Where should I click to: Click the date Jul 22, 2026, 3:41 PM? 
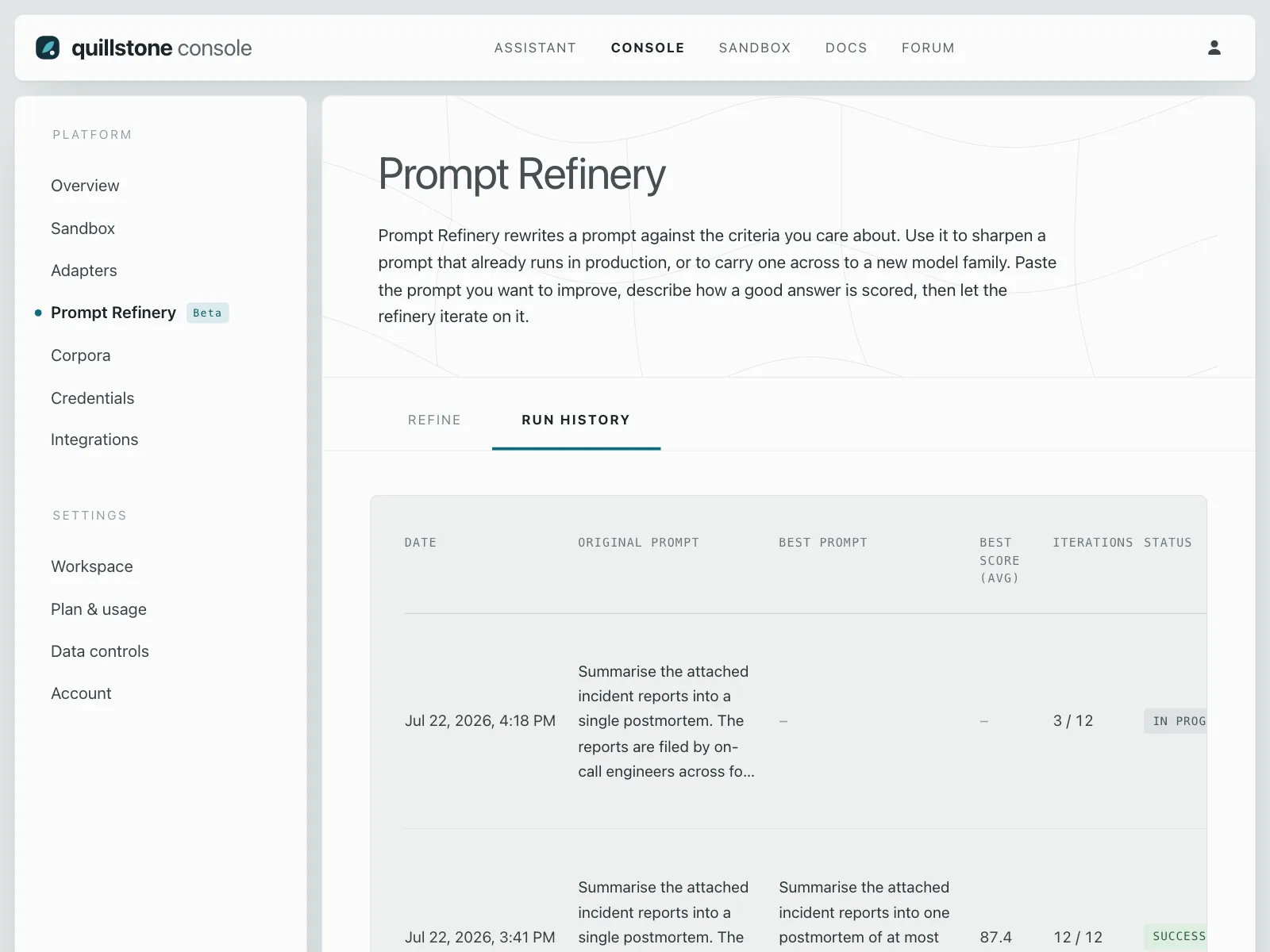[479, 937]
